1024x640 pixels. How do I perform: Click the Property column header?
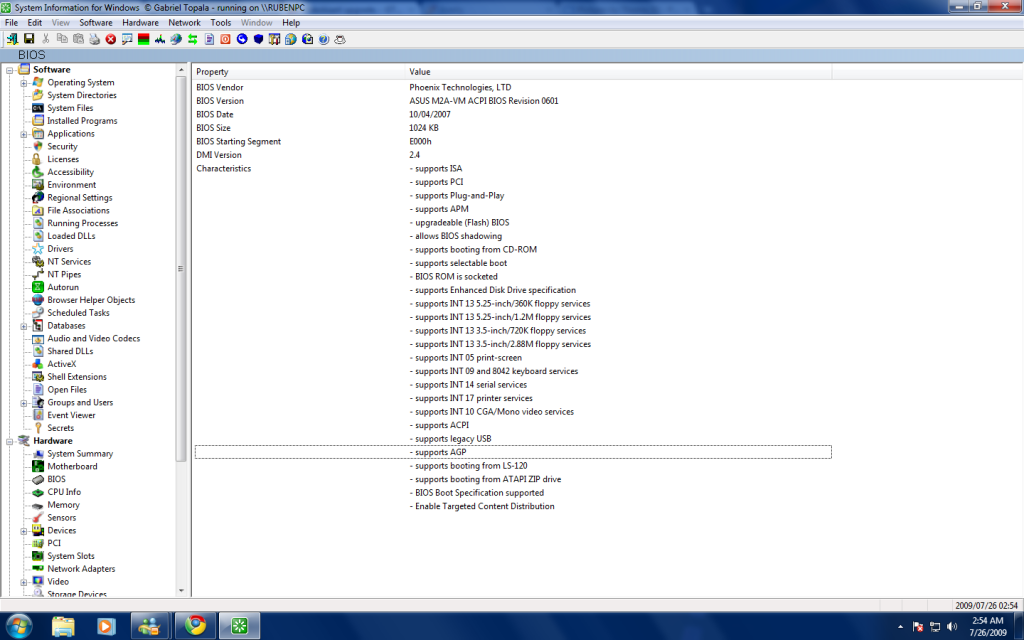[x=300, y=72]
